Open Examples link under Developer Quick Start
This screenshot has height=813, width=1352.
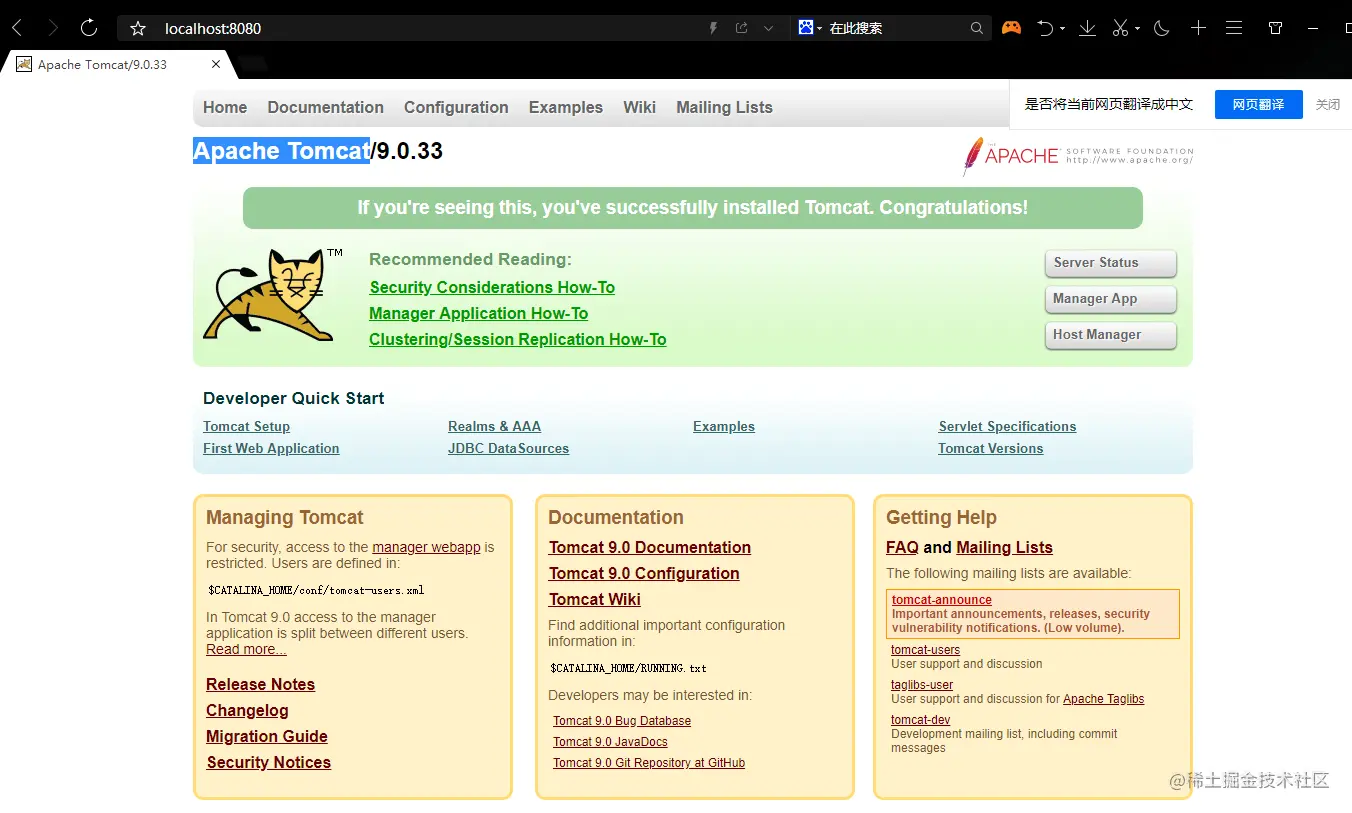coord(724,426)
